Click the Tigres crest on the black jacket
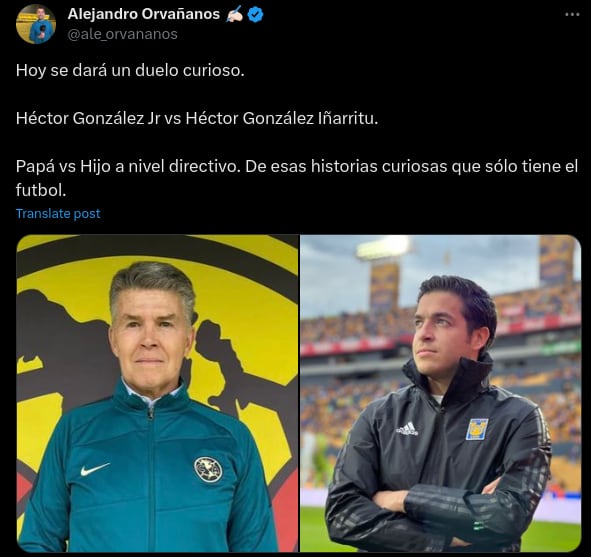Screen dimensions: 591x557 (477, 429)
